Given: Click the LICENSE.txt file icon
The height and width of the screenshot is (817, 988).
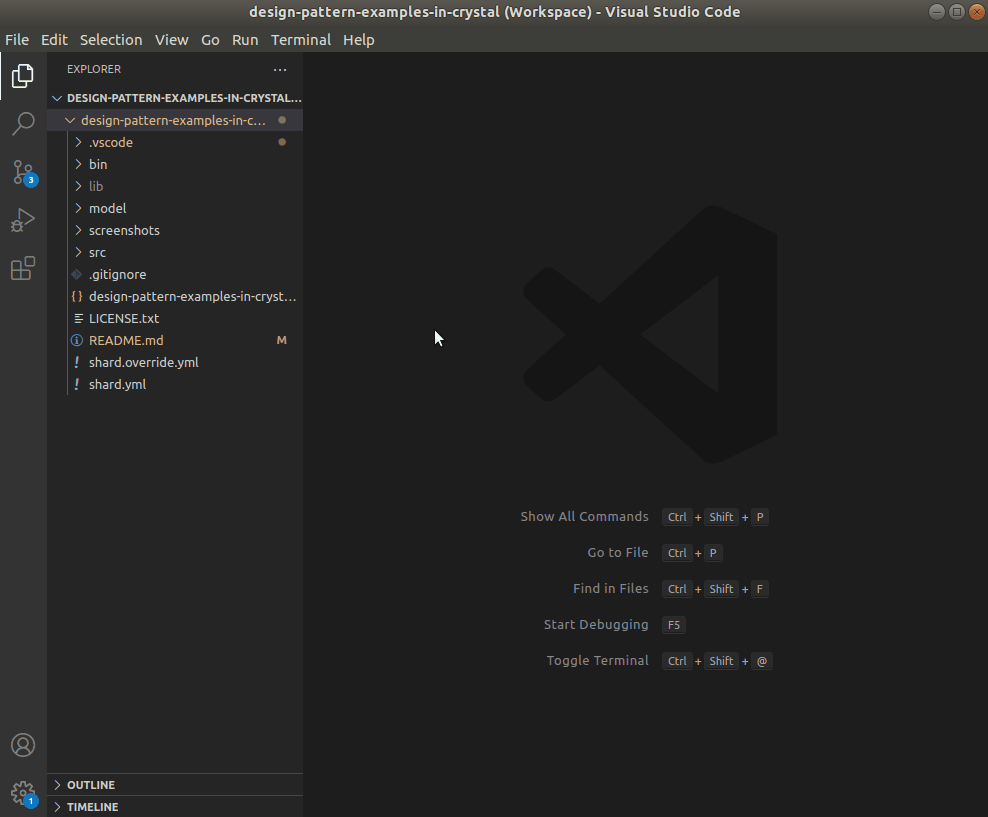Looking at the screenshot, I should pyautogui.click(x=78, y=319).
